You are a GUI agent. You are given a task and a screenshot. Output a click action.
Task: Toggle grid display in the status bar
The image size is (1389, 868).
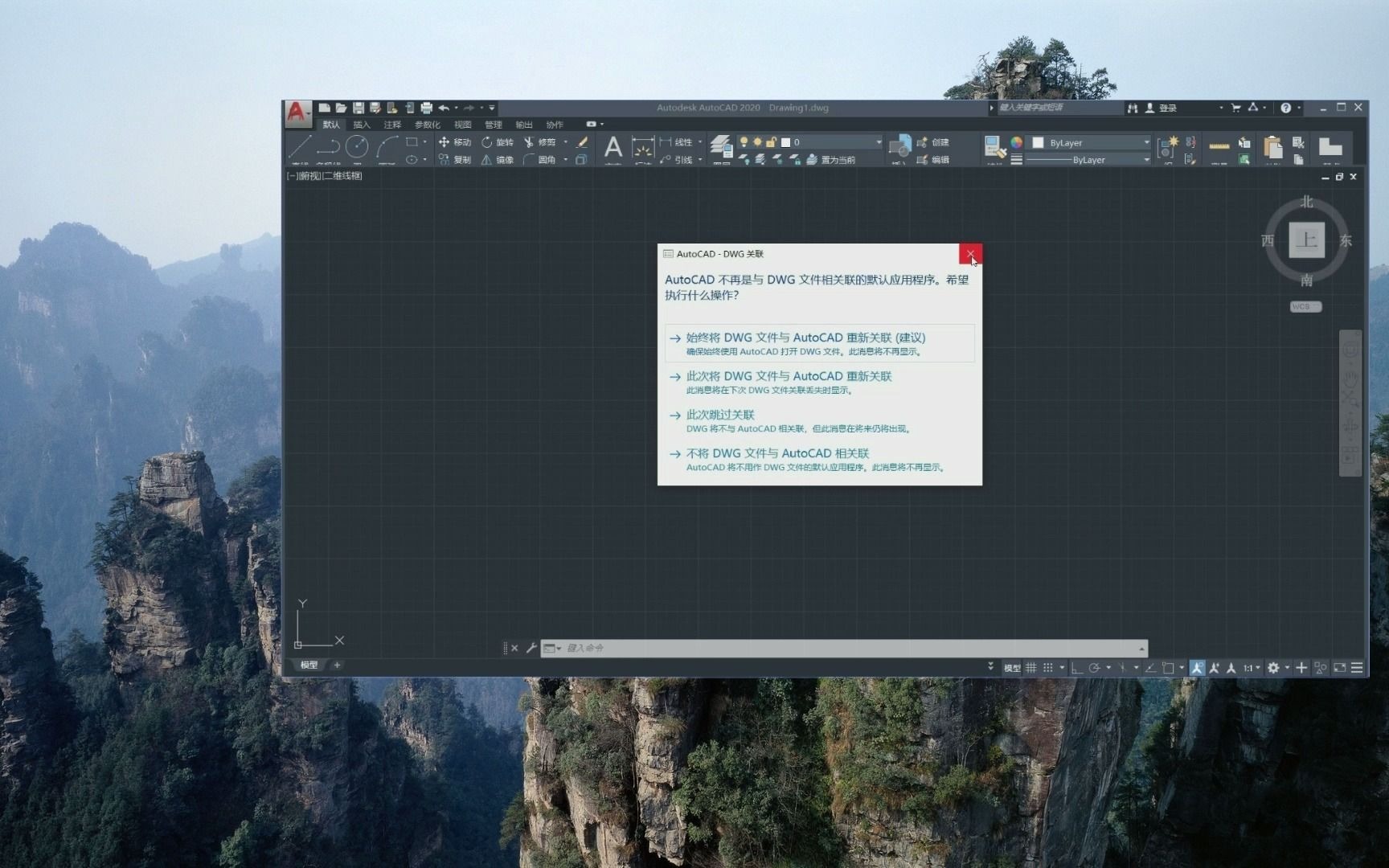1031,667
